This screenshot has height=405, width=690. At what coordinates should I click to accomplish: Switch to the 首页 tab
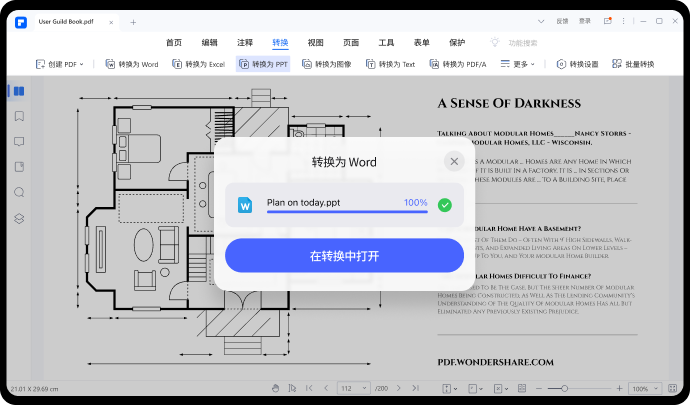(x=174, y=43)
